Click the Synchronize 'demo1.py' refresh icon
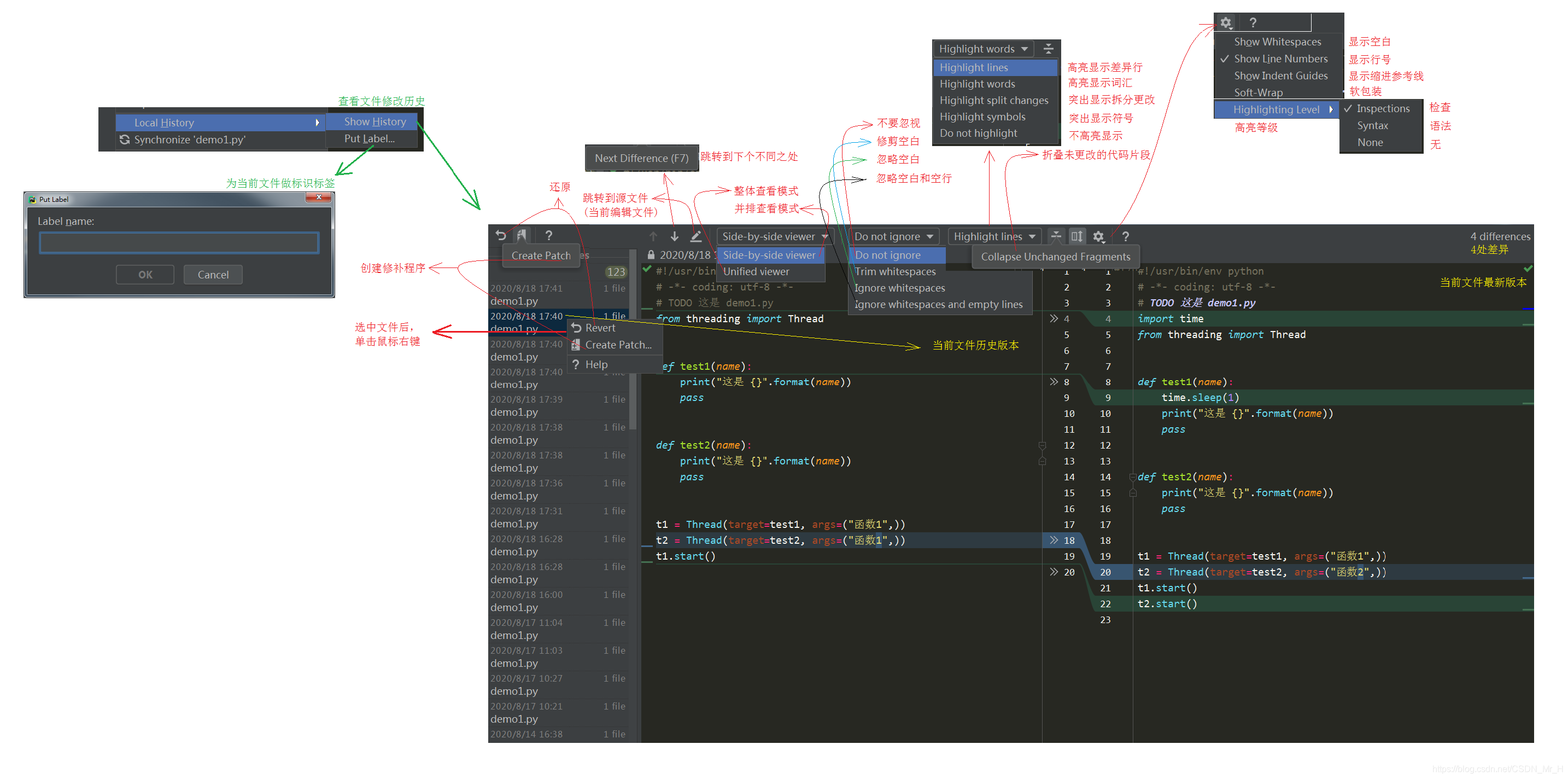The width and height of the screenshot is (1568, 779). click(125, 139)
